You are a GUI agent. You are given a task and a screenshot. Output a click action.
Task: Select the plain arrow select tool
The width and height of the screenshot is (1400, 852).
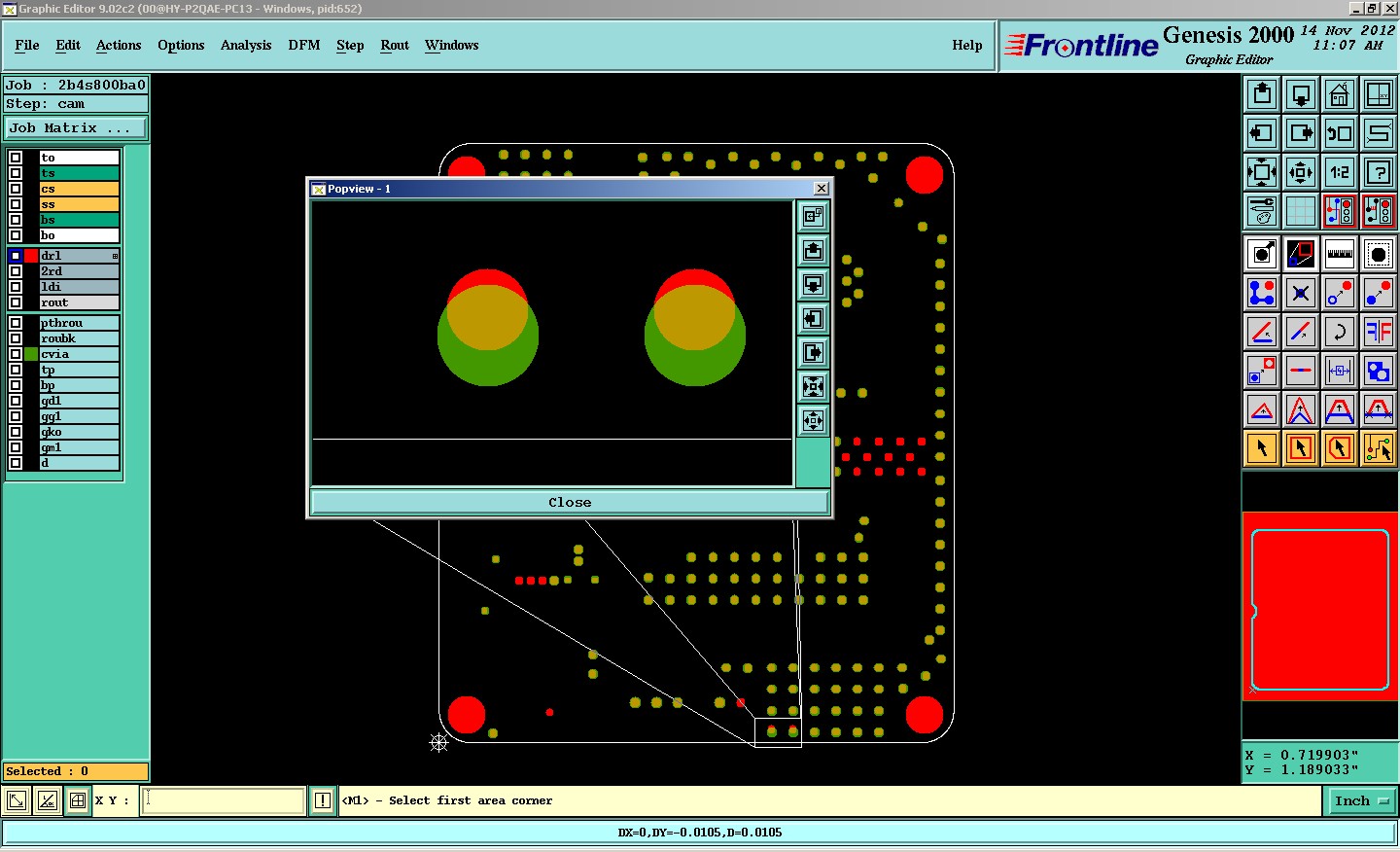tap(1262, 448)
